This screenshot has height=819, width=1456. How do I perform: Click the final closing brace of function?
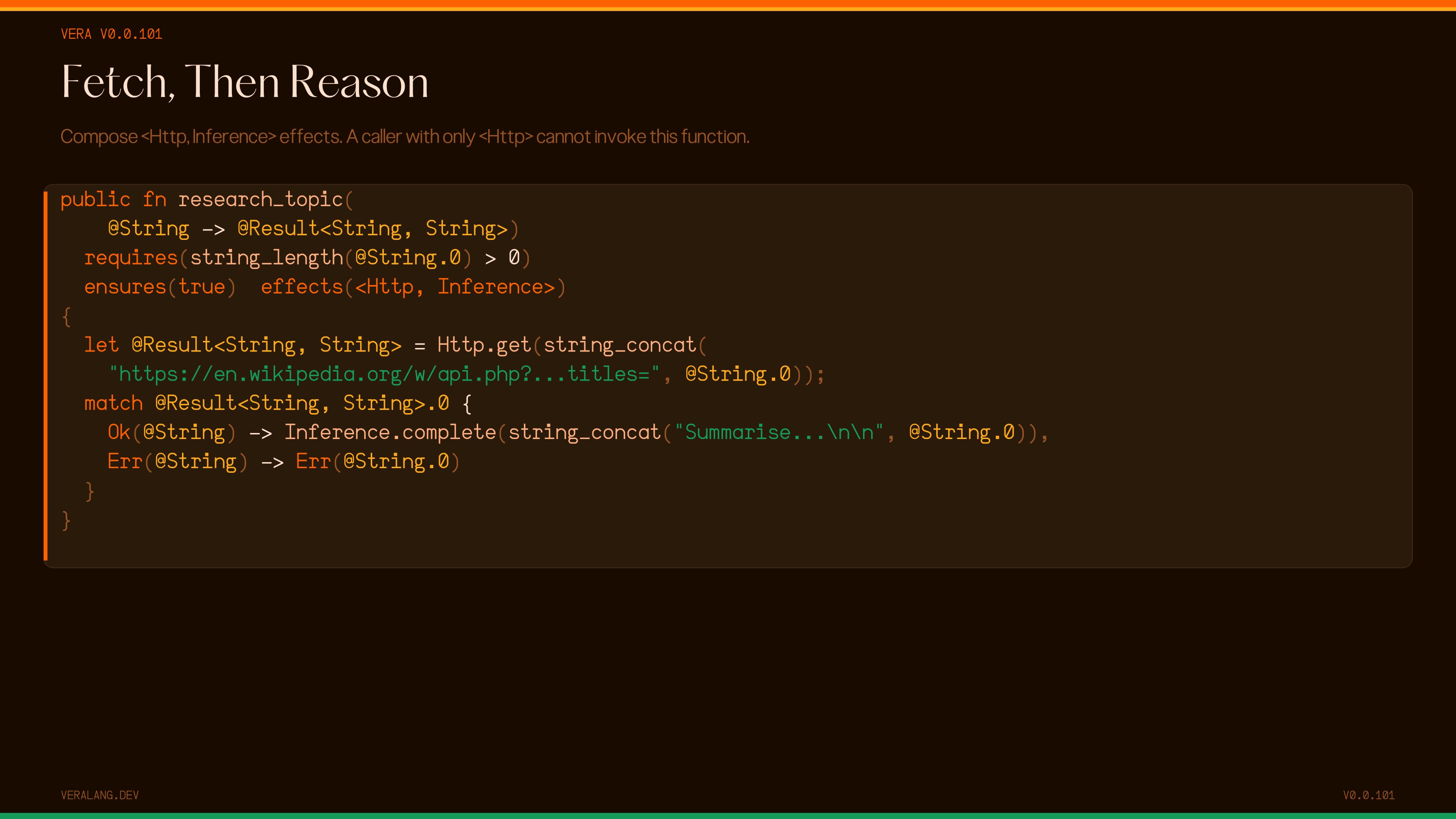66,520
